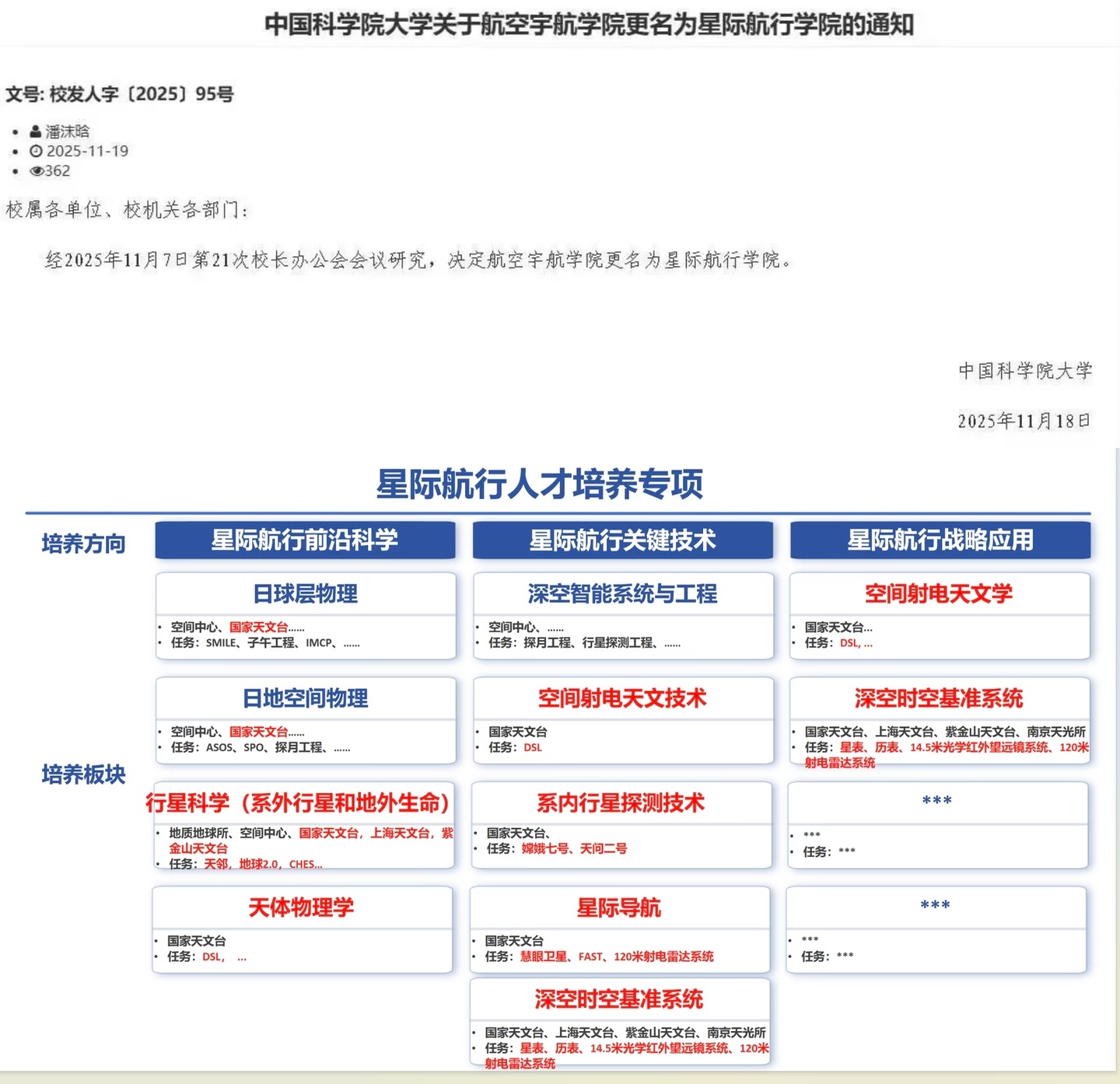Switch to the 星际航行战略应用 column header

(940, 540)
